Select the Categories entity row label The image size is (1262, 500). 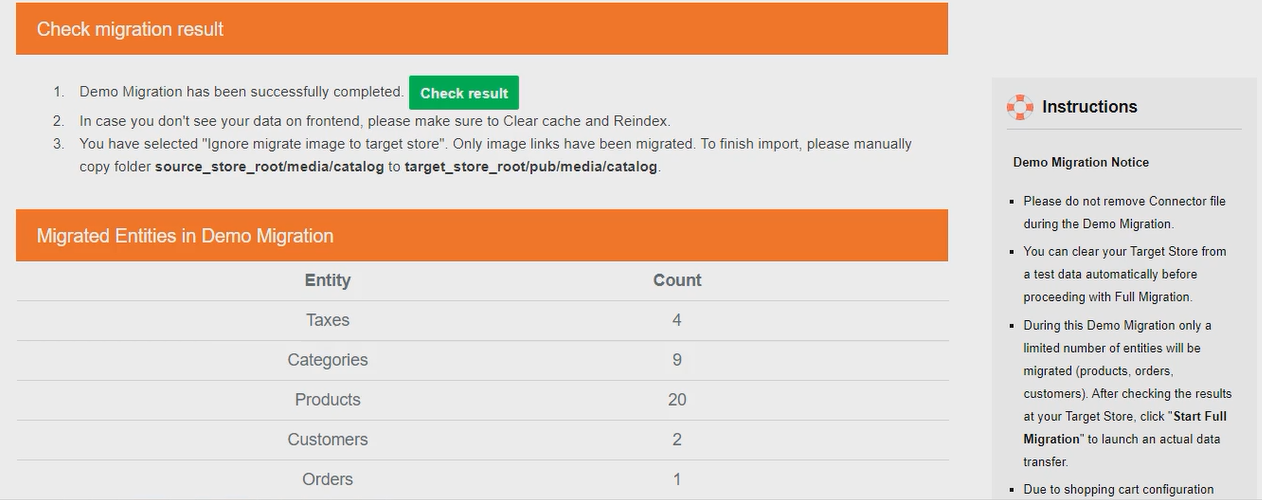[x=328, y=360]
